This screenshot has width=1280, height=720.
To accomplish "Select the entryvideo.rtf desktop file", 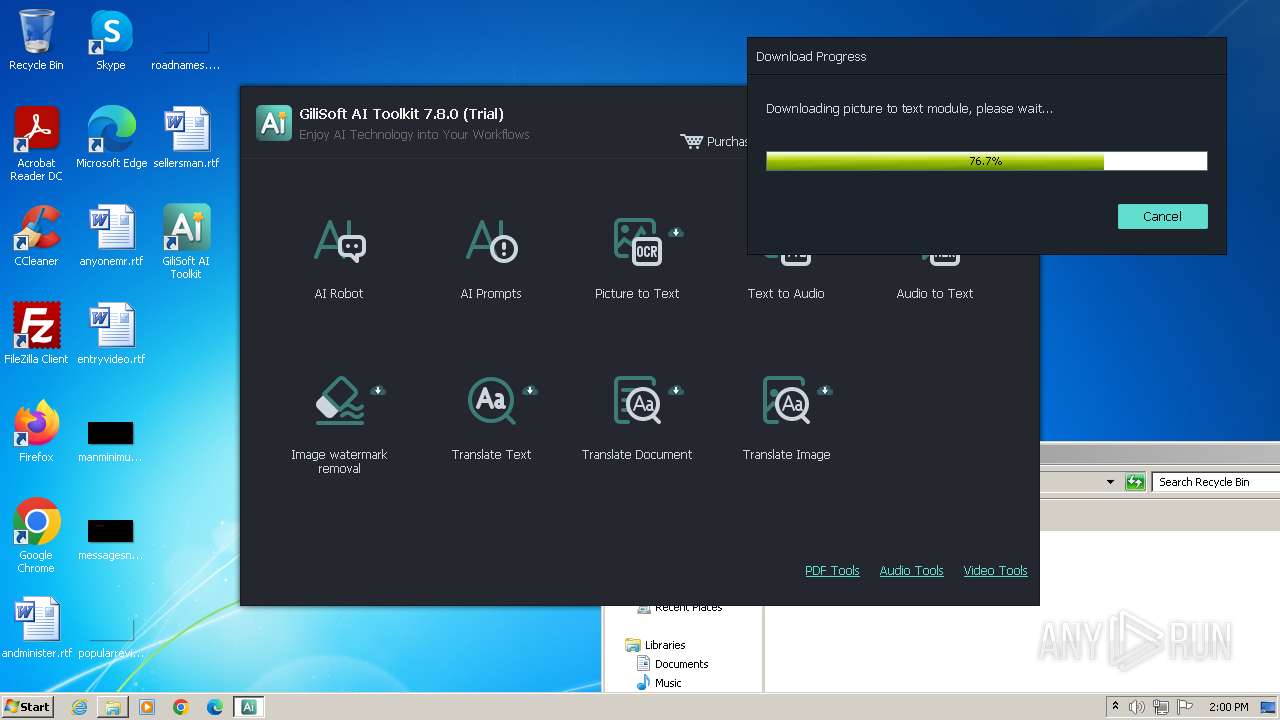I will [x=111, y=334].
